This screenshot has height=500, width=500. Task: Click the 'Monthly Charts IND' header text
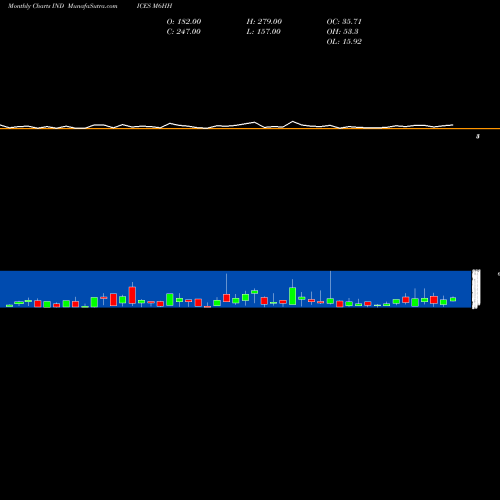(x=36, y=6)
